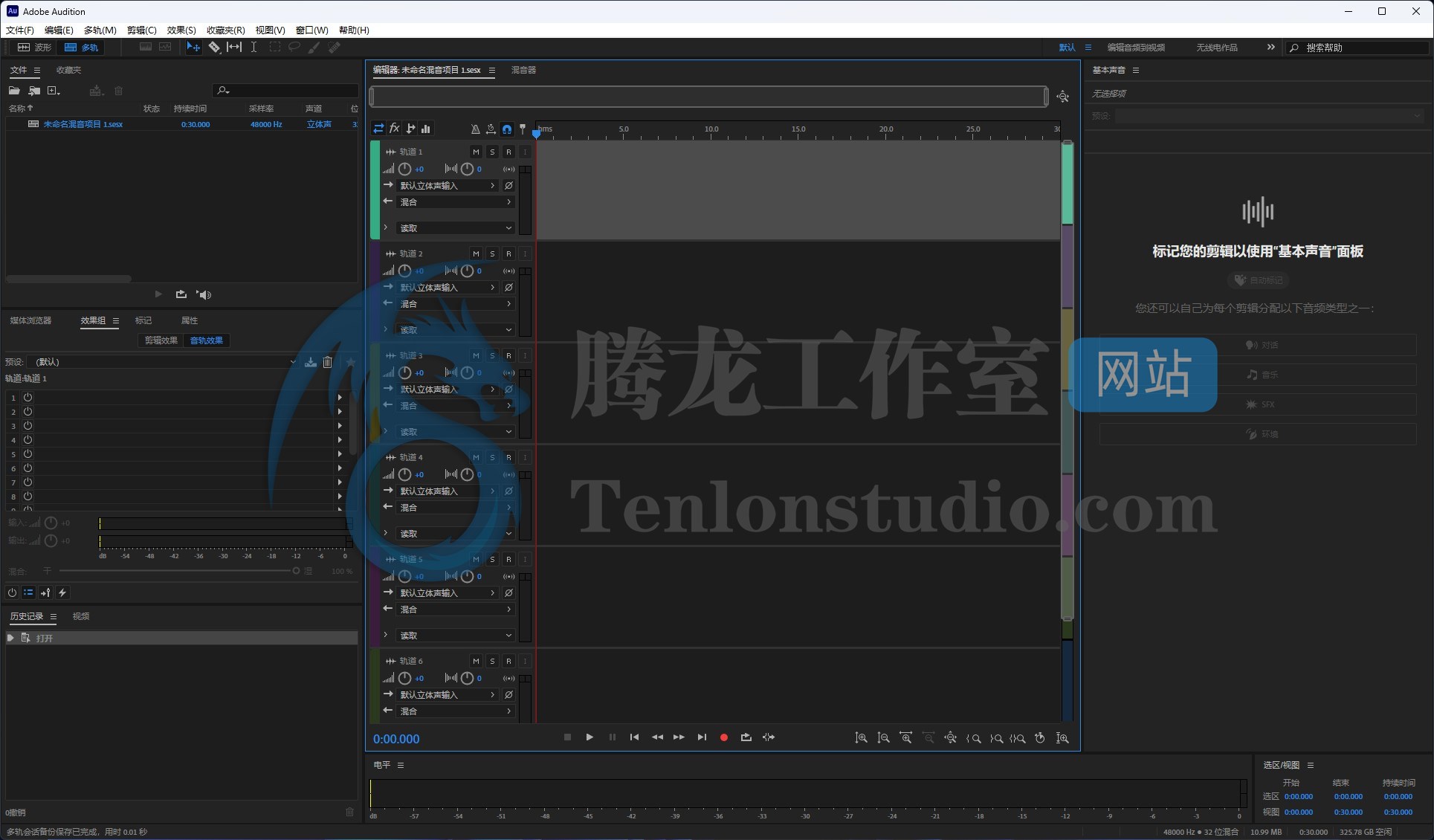Select the Slip tool
The width and height of the screenshot is (1434, 840).
(234, 47)
